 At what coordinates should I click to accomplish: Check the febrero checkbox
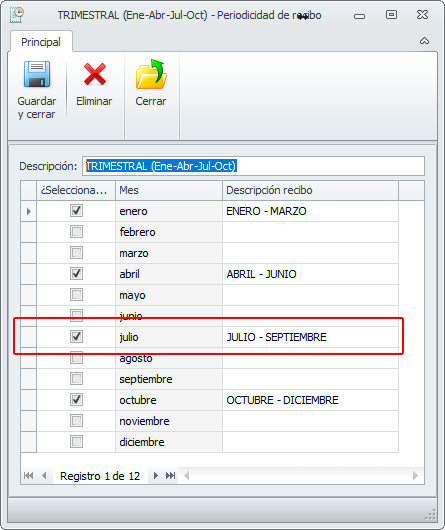[76, 232]
